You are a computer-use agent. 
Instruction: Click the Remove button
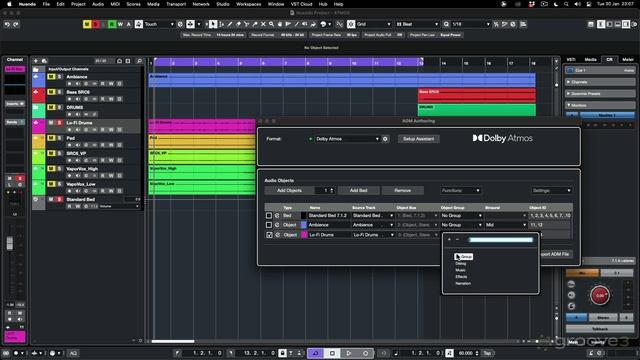(402, 191)
